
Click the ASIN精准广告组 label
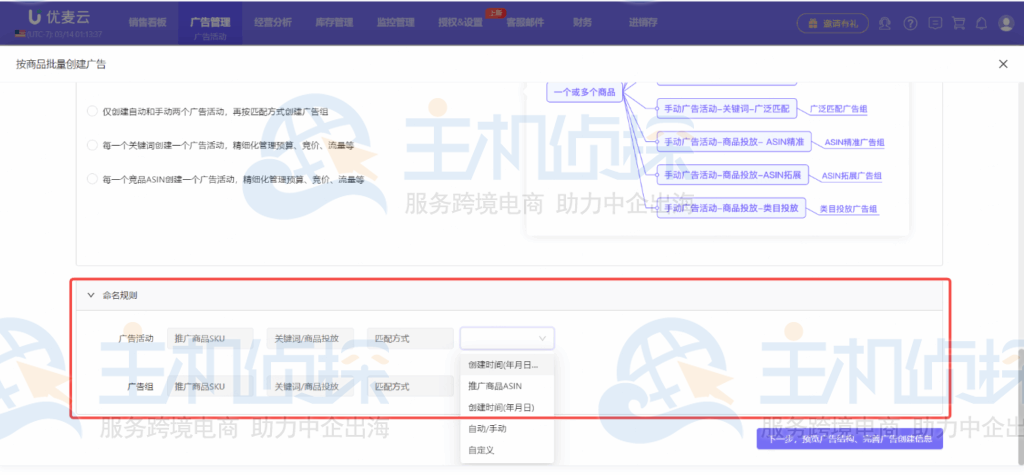click(x=854, y=142)
